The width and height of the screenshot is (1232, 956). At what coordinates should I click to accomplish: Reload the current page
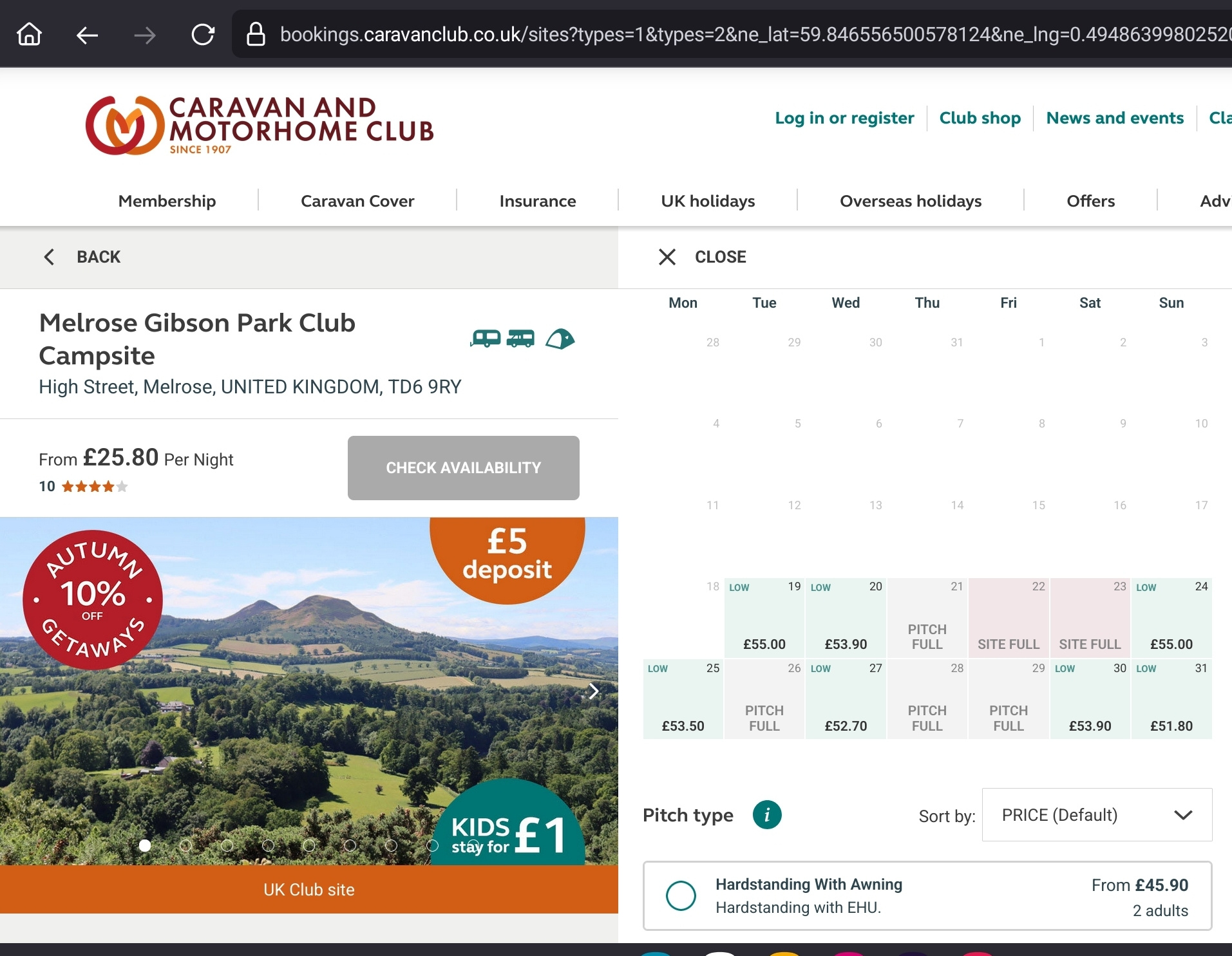click(x=203, y=34)
